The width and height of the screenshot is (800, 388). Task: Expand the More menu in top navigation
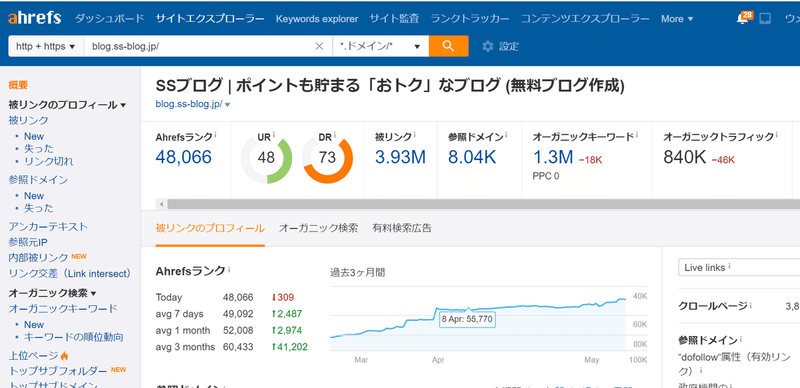click(677, 19)
